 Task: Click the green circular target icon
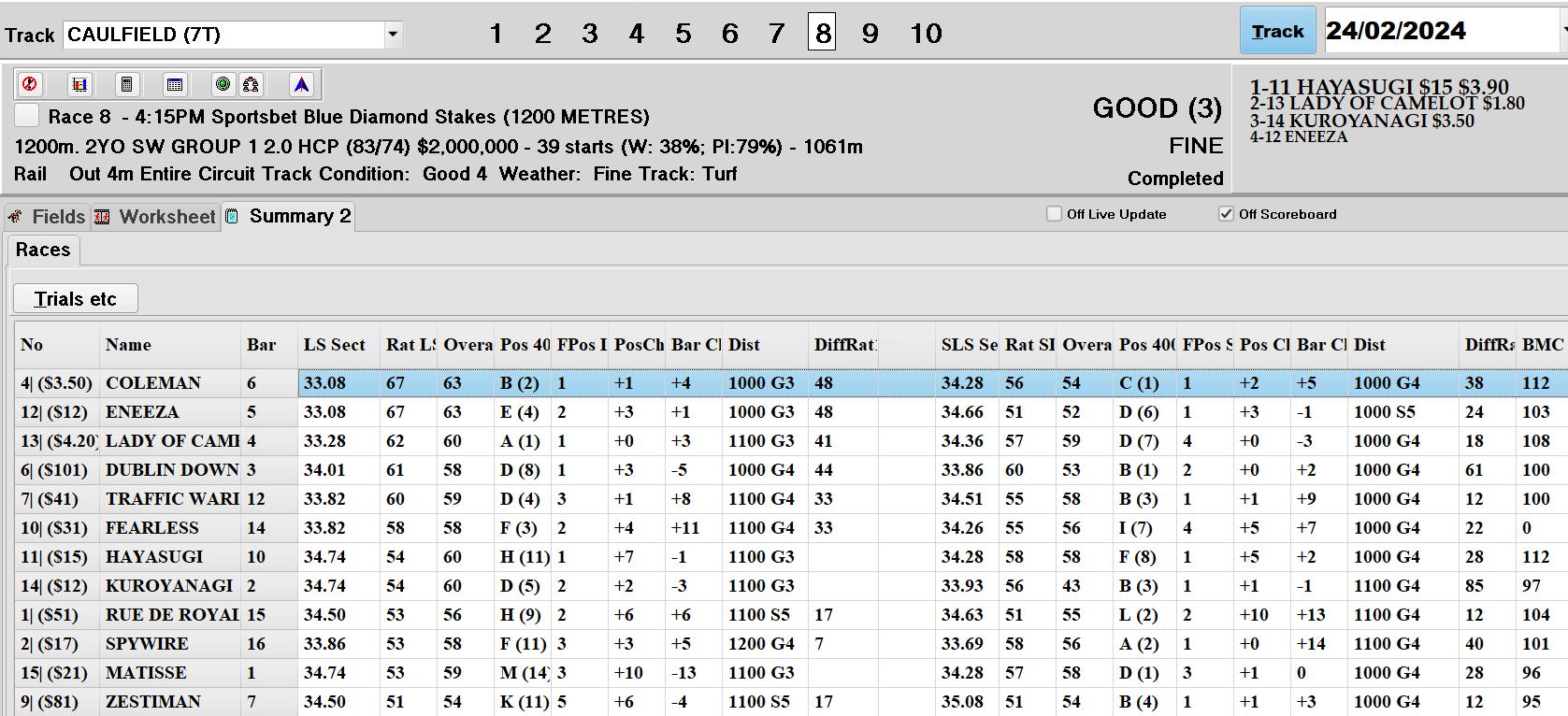click(223, 84)
